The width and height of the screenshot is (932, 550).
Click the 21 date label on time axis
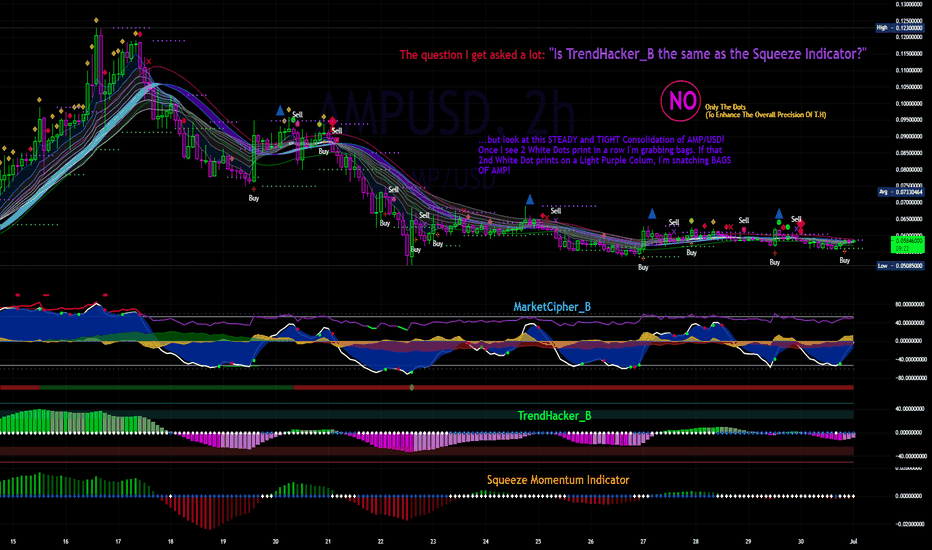tap(328, 542)
